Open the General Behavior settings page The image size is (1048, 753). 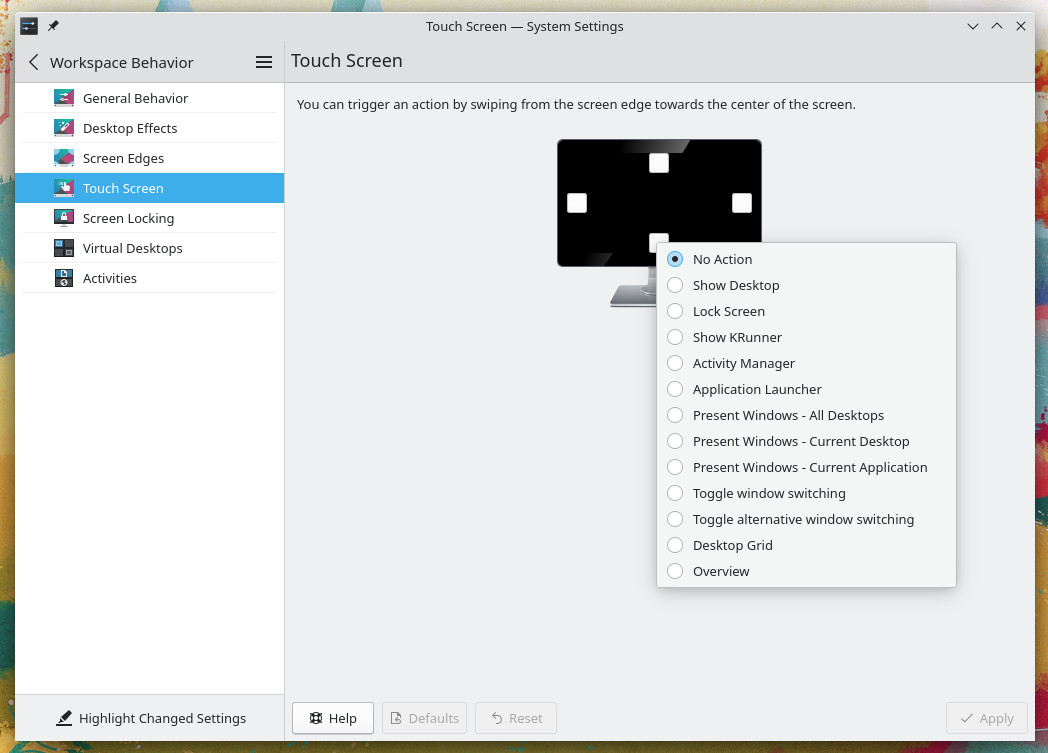[x=150, y=98]
